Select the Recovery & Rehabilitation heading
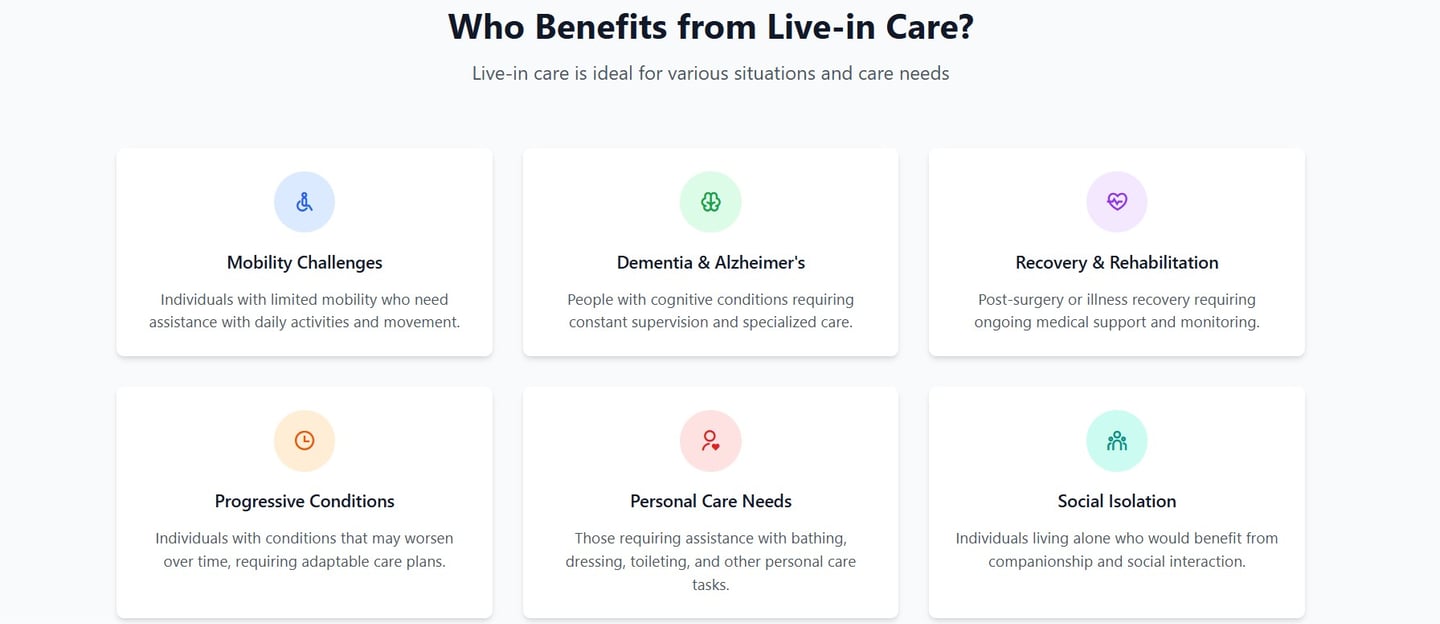 pos(1116,263)
